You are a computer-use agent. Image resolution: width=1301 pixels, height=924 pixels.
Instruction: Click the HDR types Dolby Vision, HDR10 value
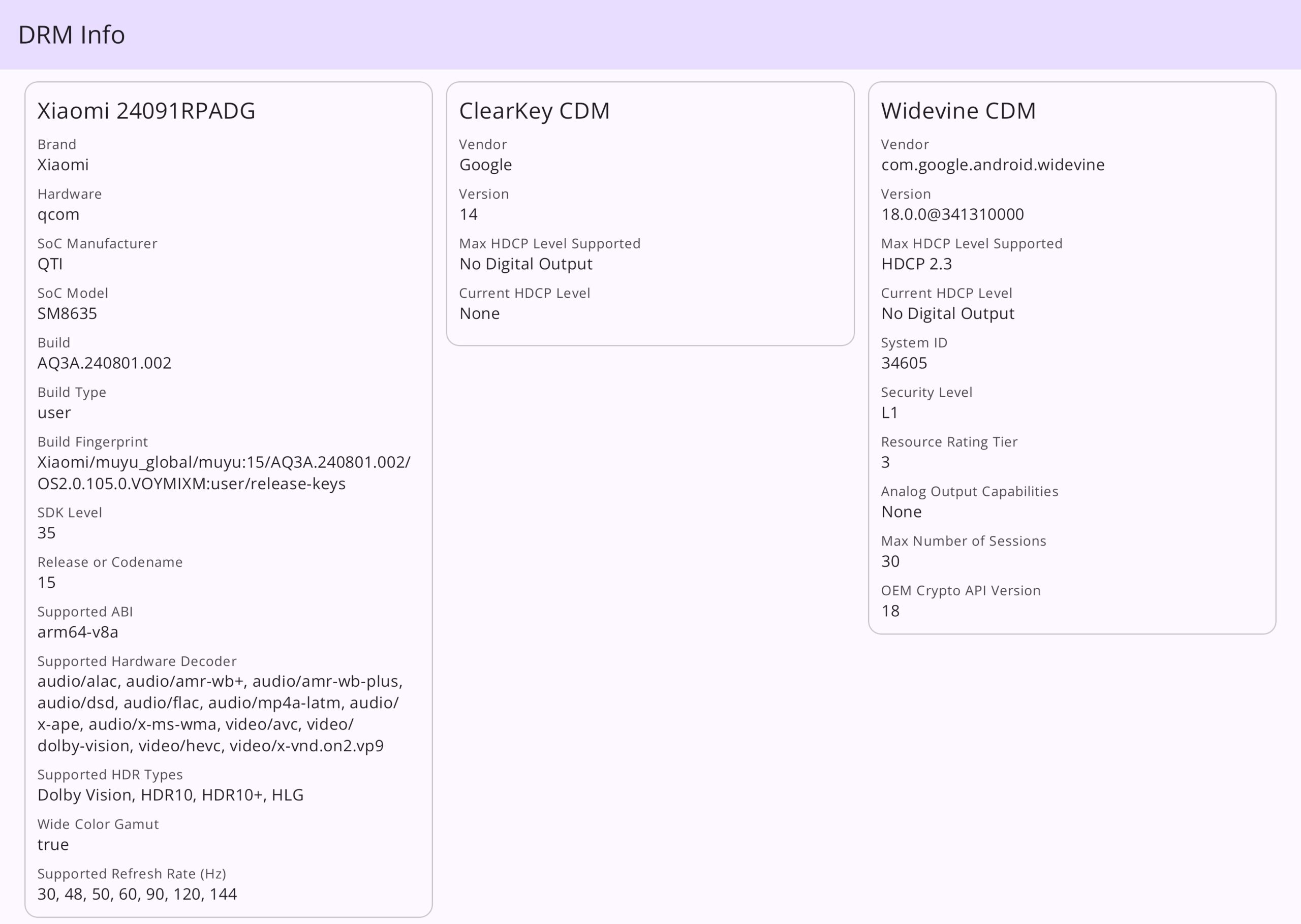click(x=170, y=795)
